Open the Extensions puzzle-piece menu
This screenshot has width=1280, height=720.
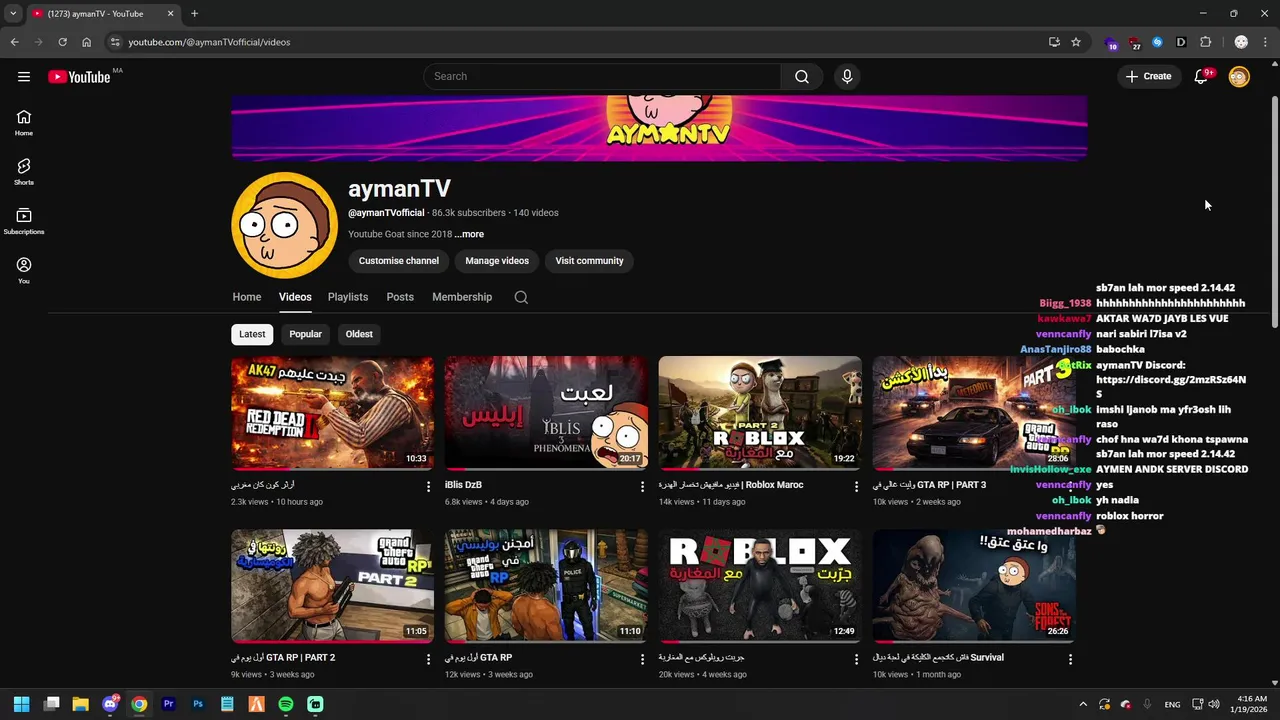point(1205,42)
